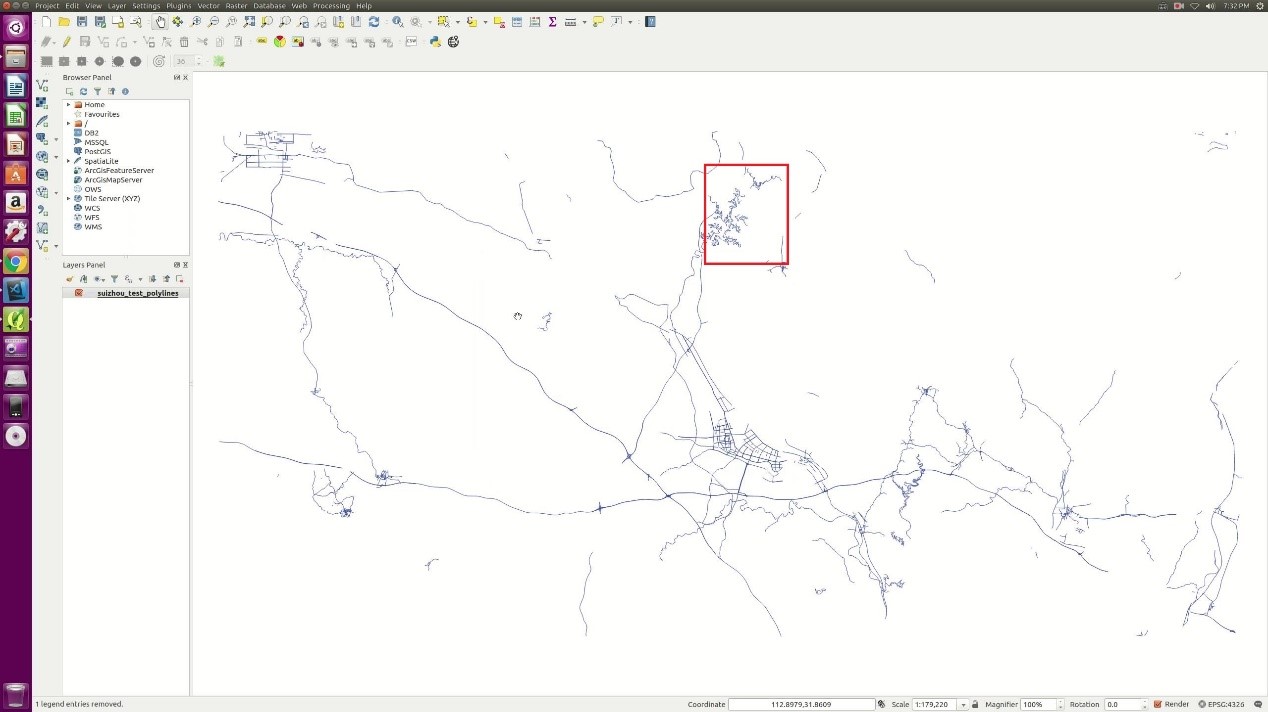The image size is (1268, 712).
Task: Toggle suizhou_test_polylines layer visibility checkbox
Action: [79, 293]
